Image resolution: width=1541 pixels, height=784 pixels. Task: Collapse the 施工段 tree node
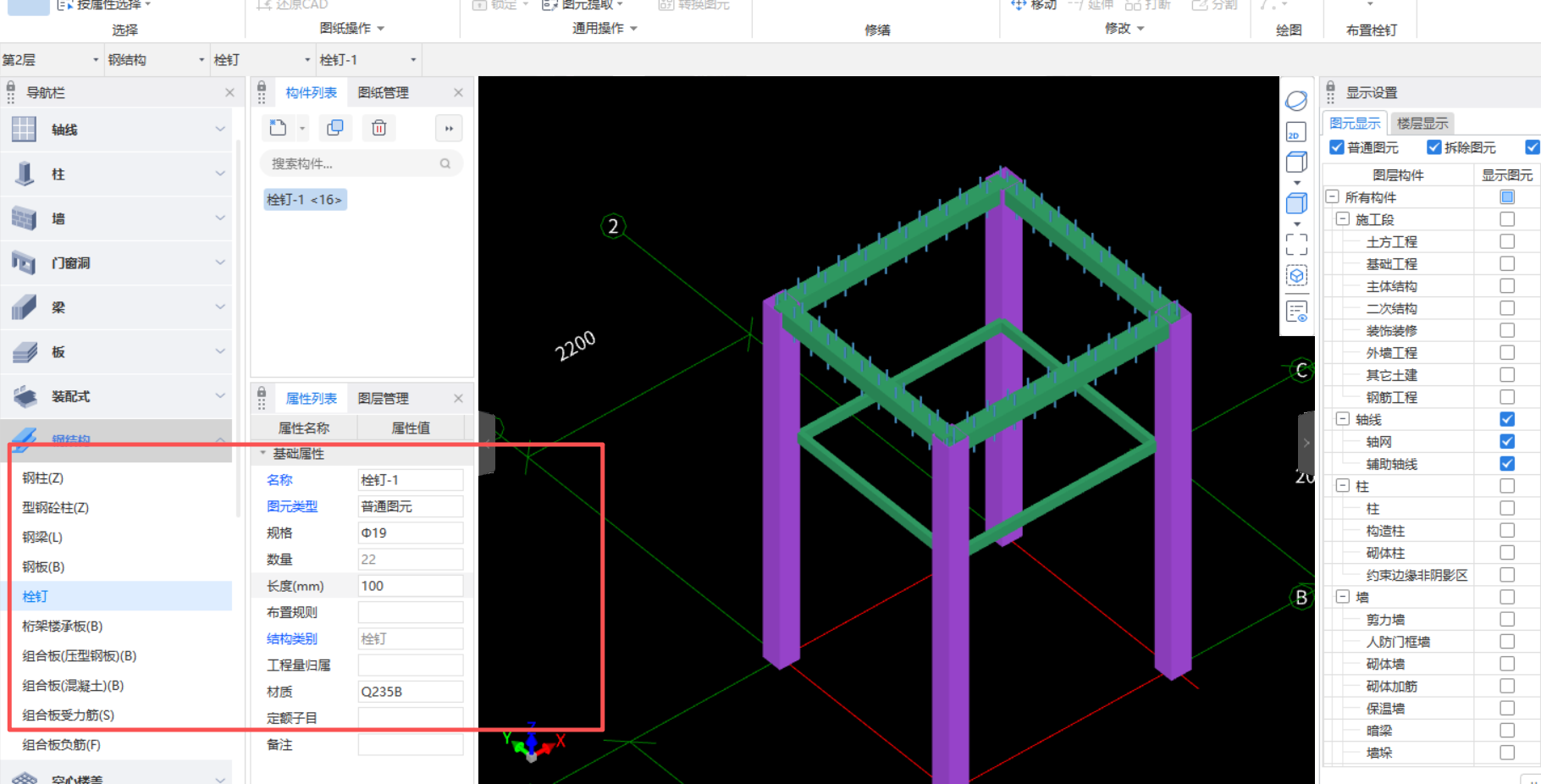[x=1343, y=218]
